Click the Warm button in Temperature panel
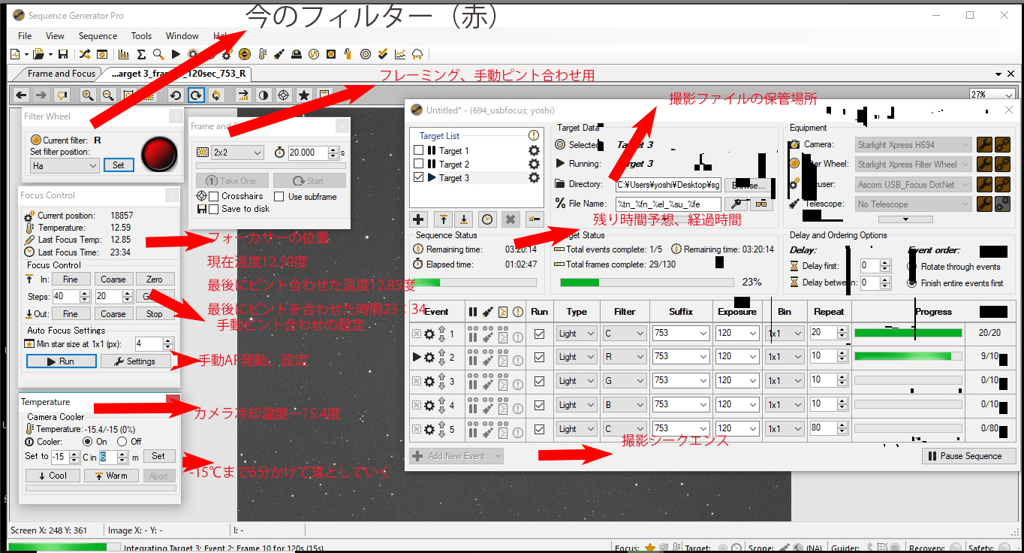Screen dimensions: 1024x553 pyautogui.click(x=111, y=476)
